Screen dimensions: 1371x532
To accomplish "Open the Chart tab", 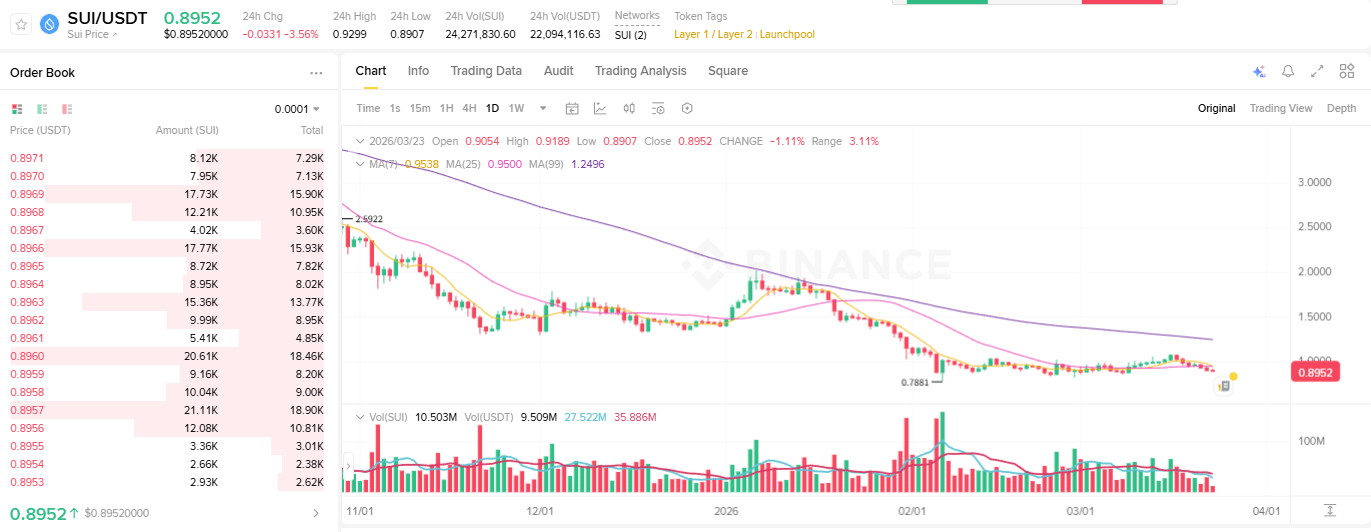I will [x=371, y=71].
